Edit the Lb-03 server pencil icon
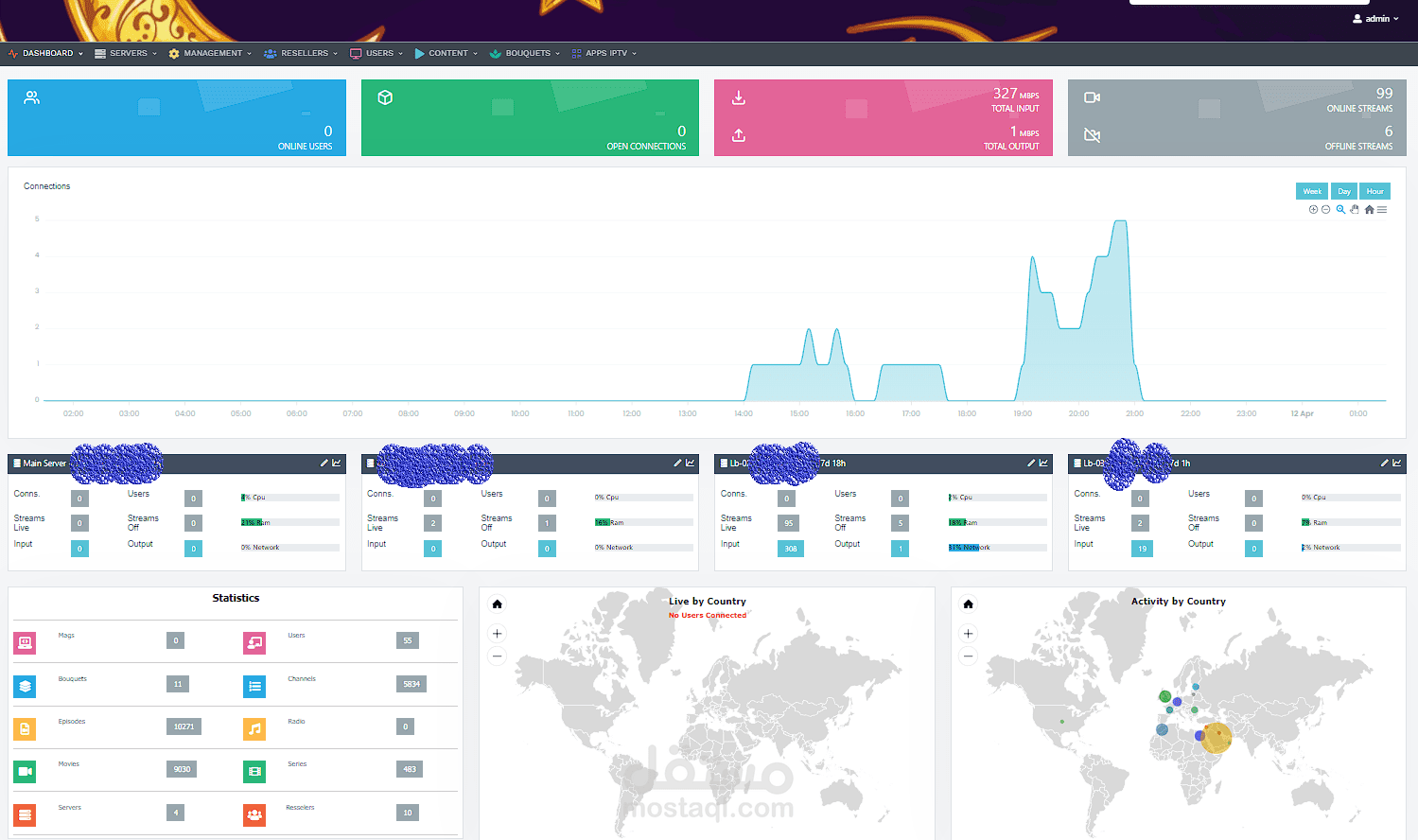This screenshot has height=840, width=1418. coord(1385,464)
